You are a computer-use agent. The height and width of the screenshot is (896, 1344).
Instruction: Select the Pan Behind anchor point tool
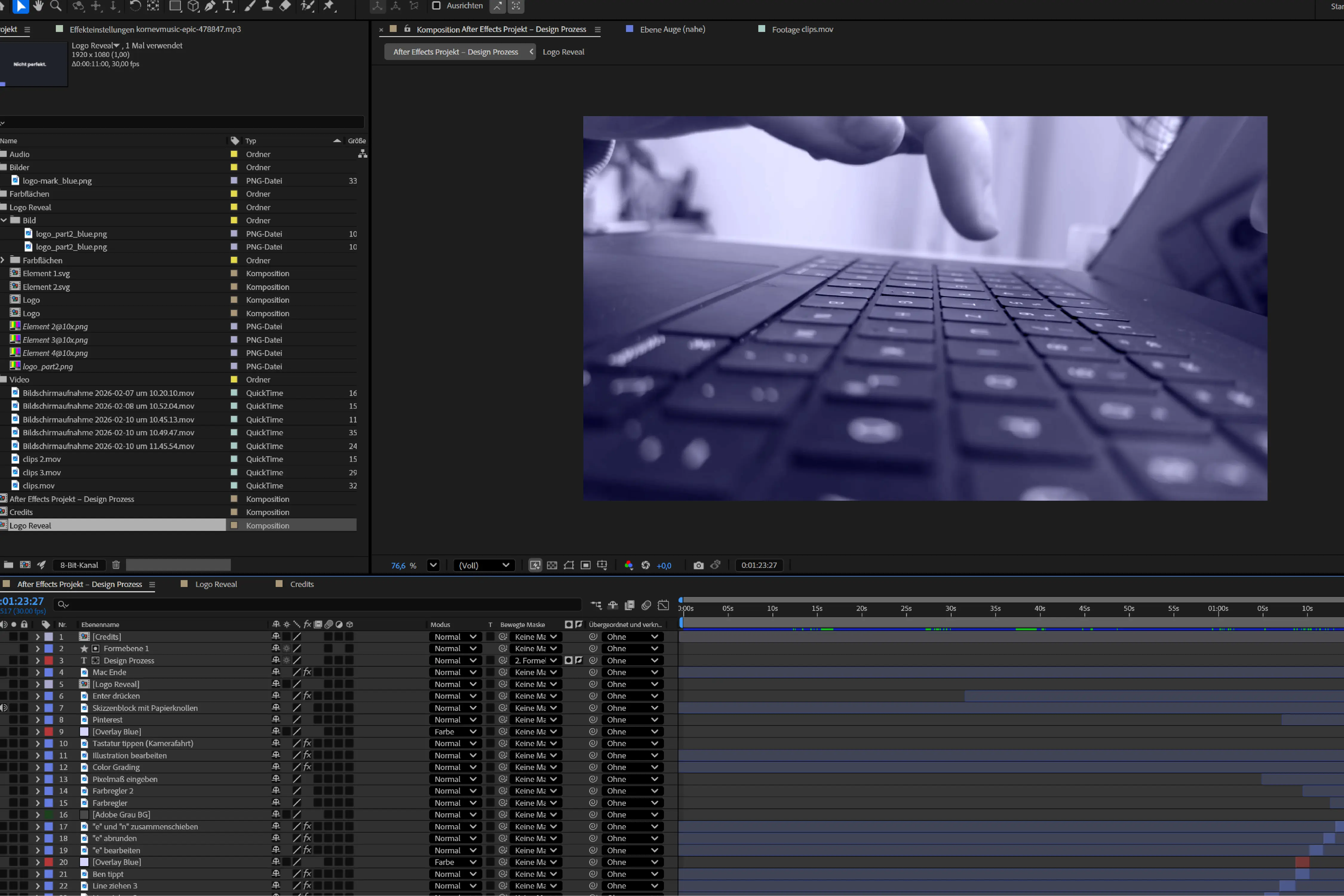coord(153,6)
